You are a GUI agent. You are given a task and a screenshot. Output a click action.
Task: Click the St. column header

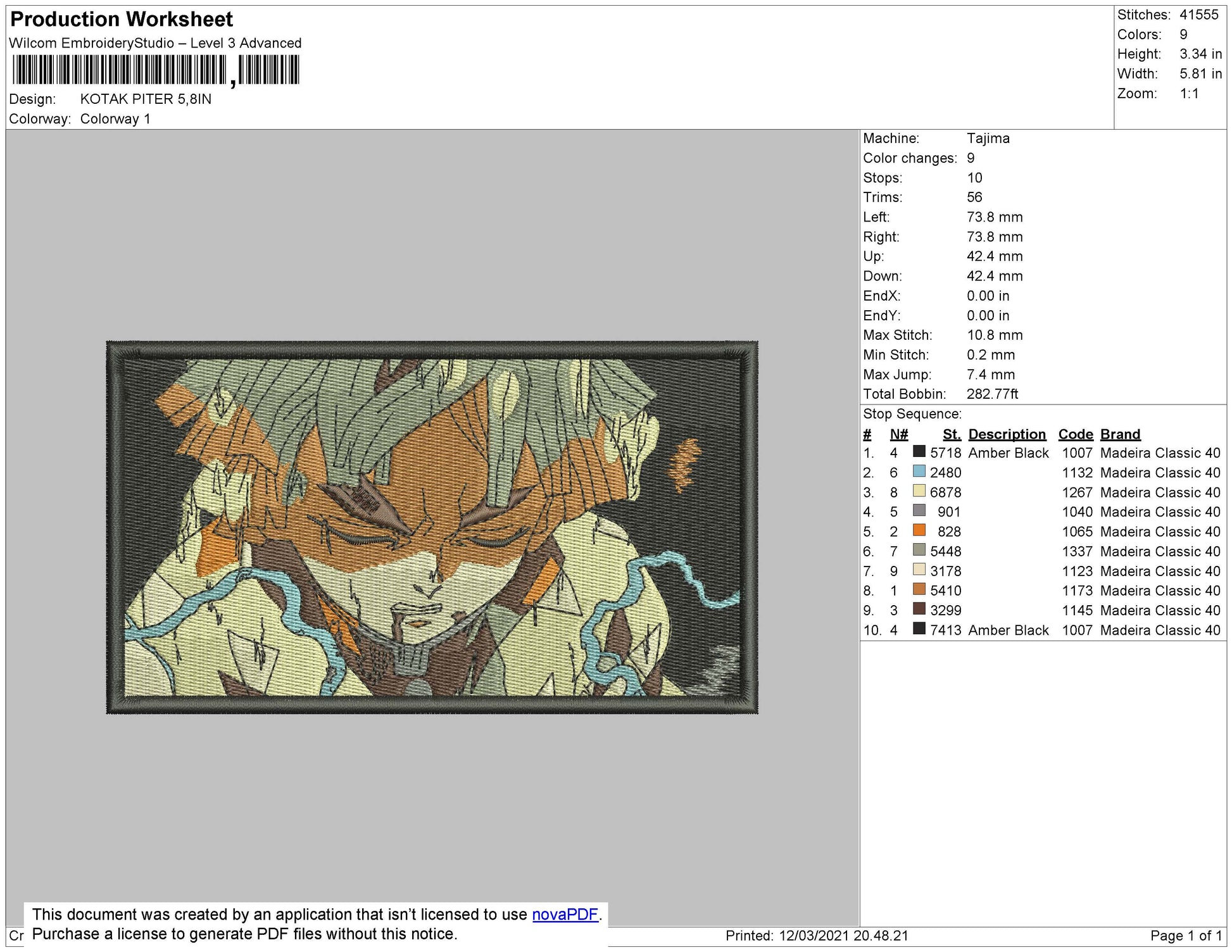pyautogui.click(x=951, y=434)
